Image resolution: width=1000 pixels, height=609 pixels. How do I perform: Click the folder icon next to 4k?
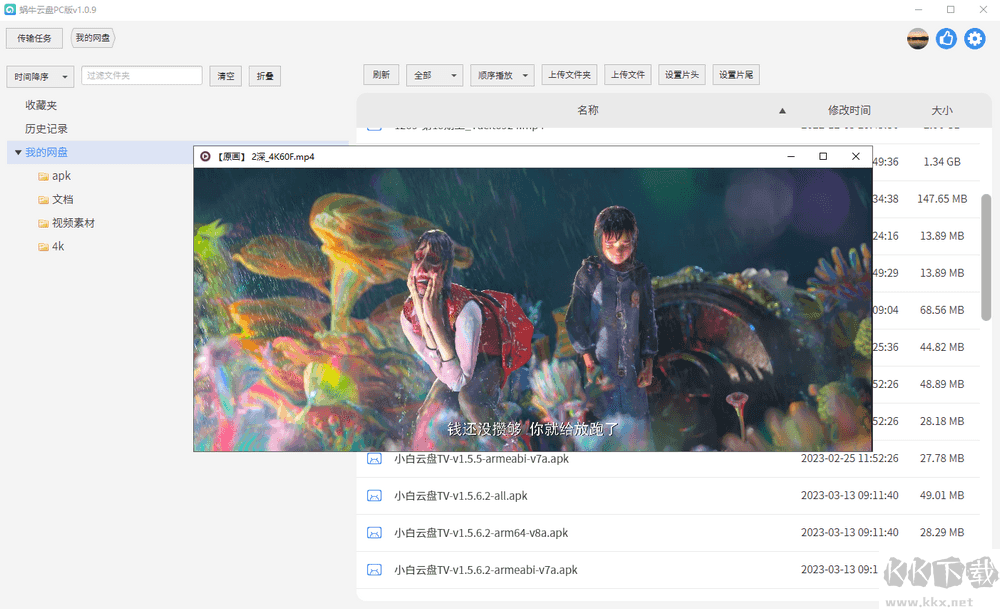(x=44, y=246)
